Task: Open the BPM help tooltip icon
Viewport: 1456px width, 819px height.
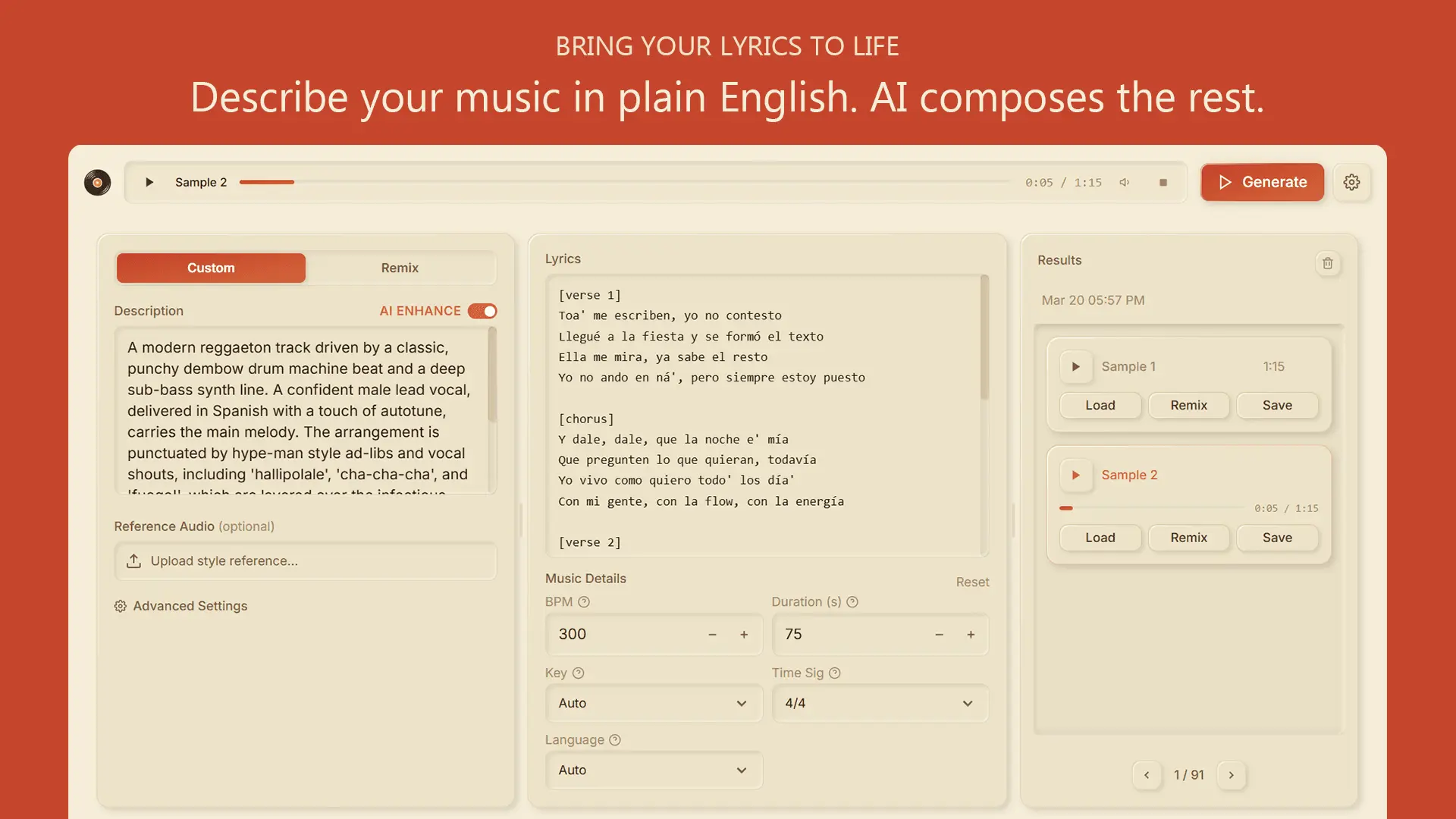Action: pos(583,601)
